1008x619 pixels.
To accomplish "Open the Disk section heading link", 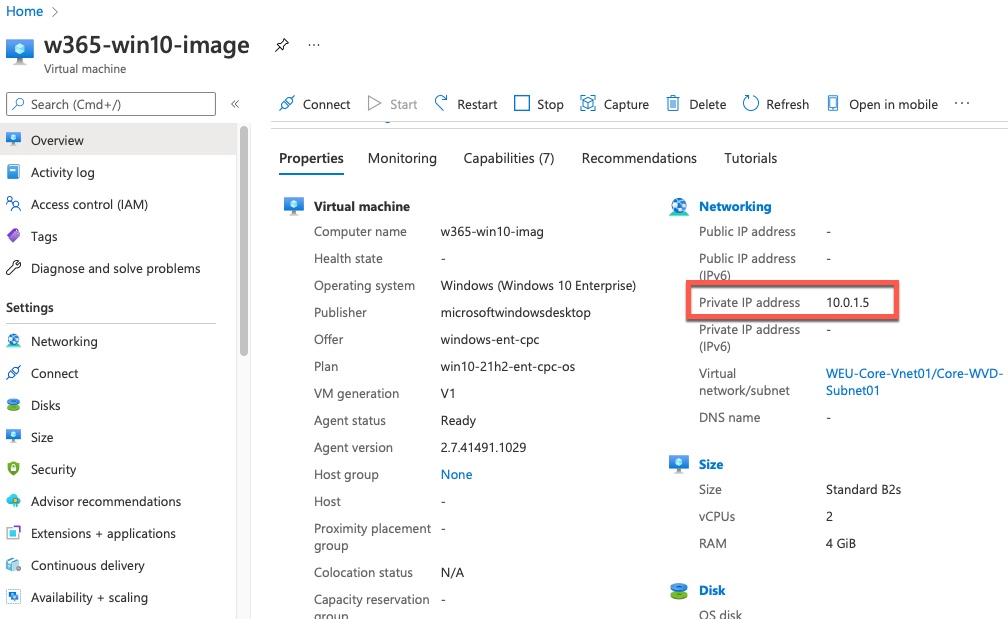I will tap(712, 590).
